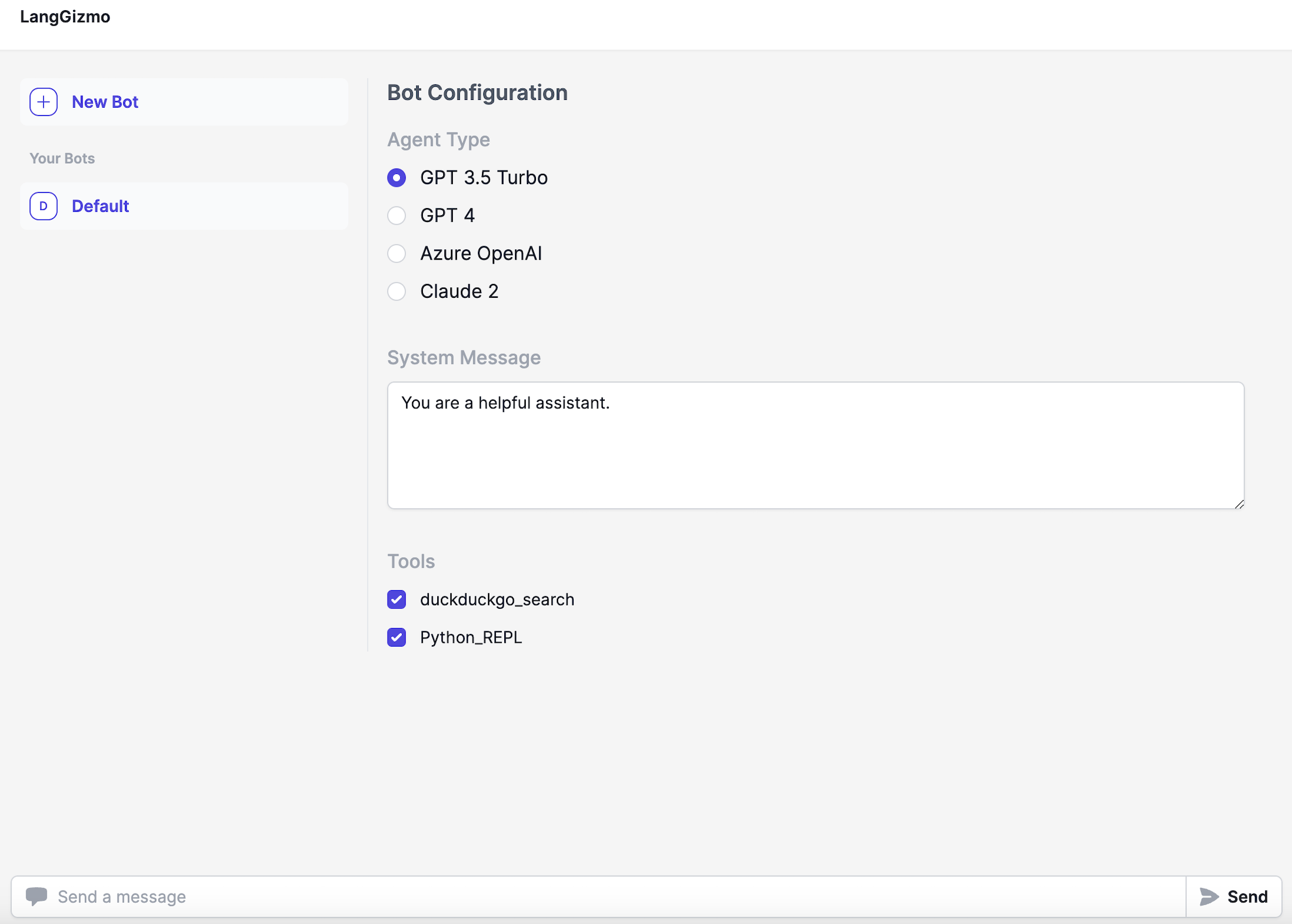Click the D avatar icon for Default
Image resolution: width=1292 pixels, height=924 pixels.
[x=44, y=206]
